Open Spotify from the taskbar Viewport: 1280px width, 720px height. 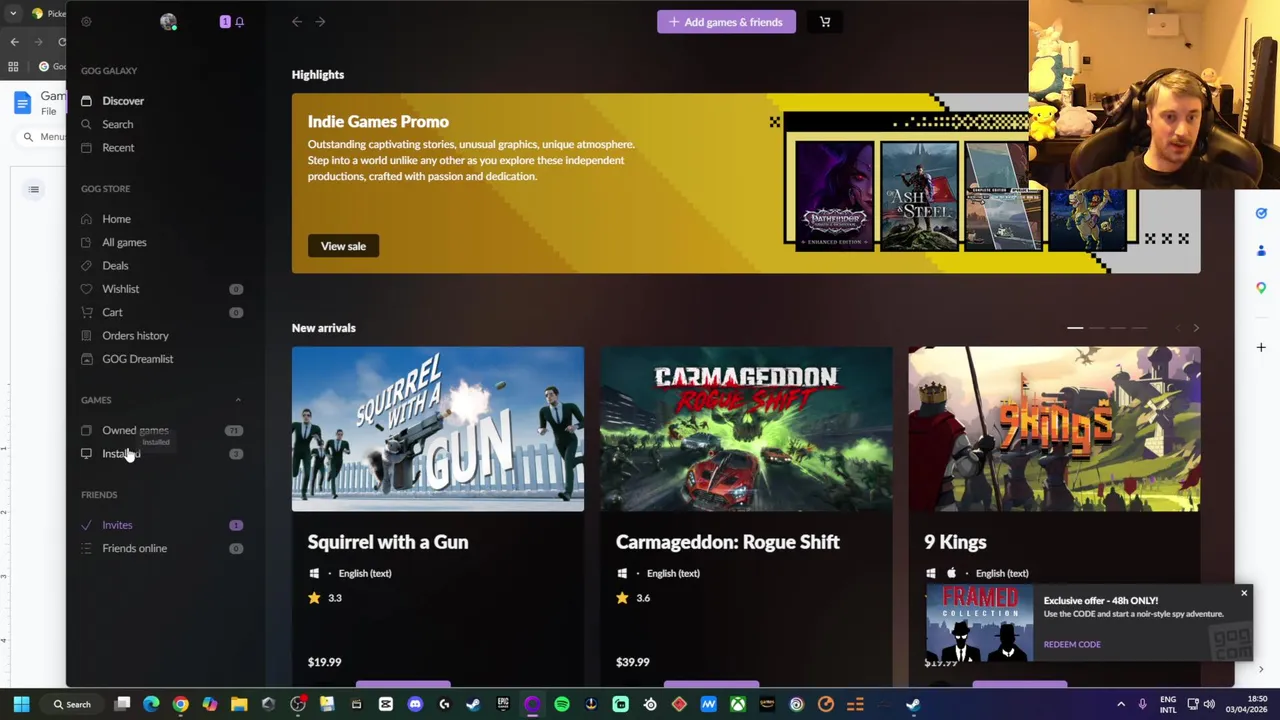click(562, 704)
